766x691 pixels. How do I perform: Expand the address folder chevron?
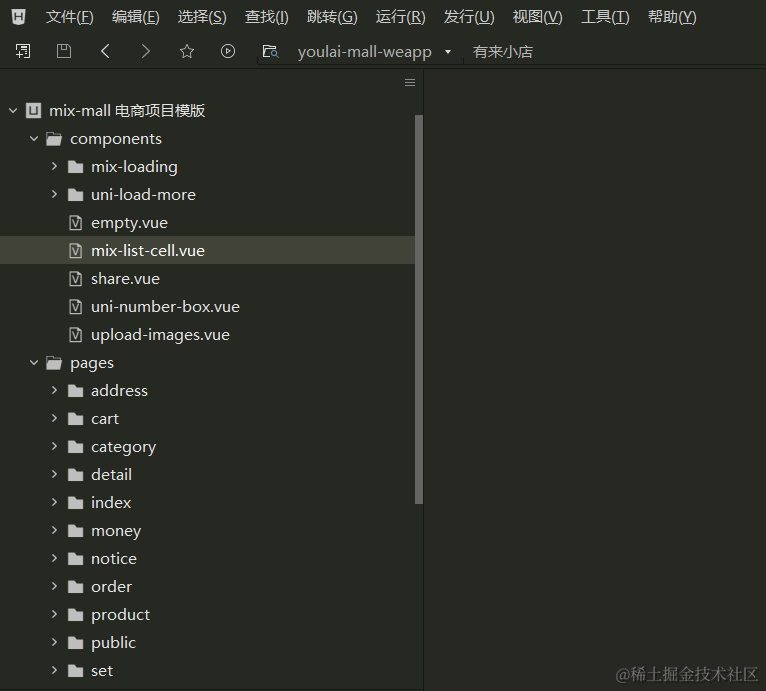(x=54, y=390)
